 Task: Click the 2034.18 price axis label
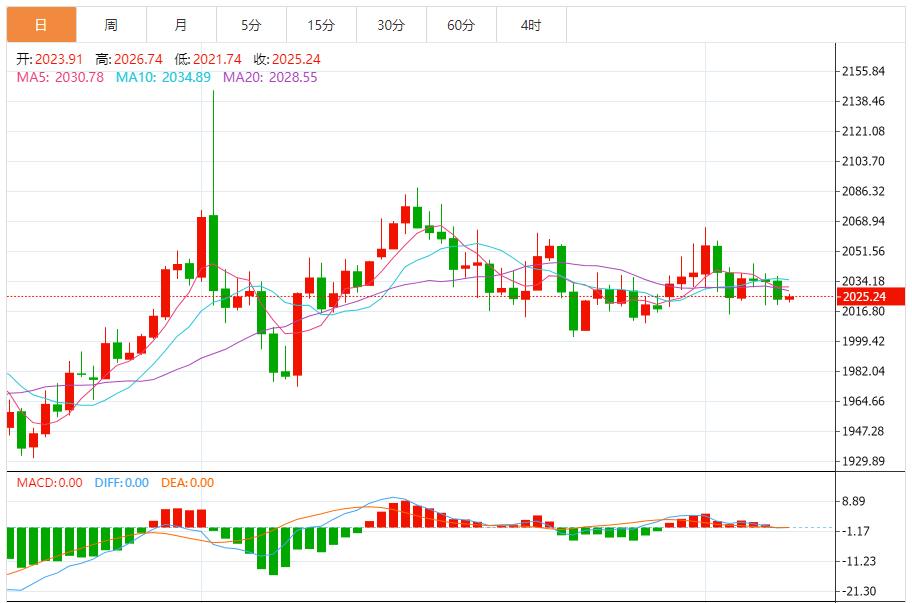(864, 281)
